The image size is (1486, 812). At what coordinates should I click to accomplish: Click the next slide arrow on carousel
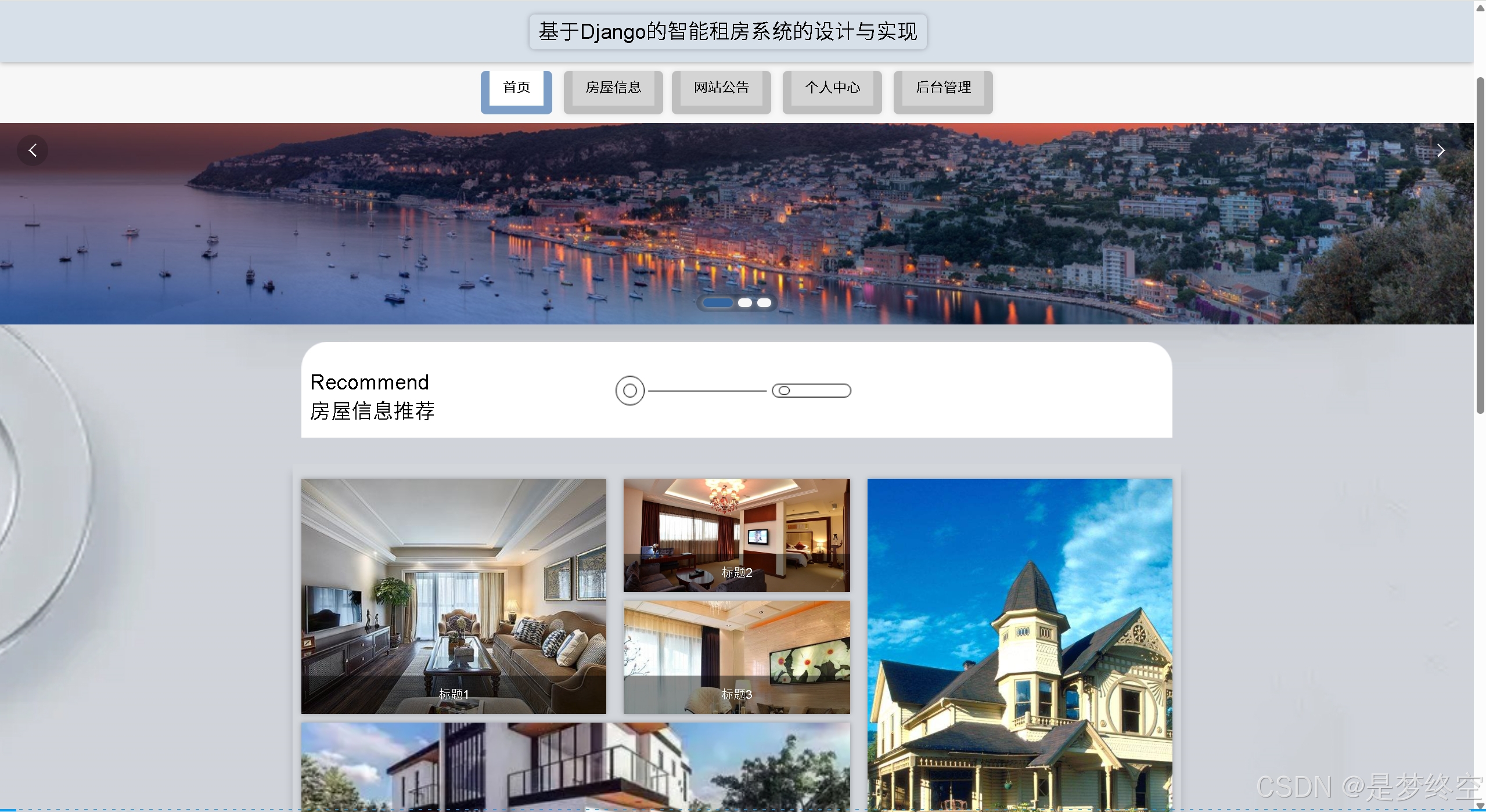coord(1440,151)
